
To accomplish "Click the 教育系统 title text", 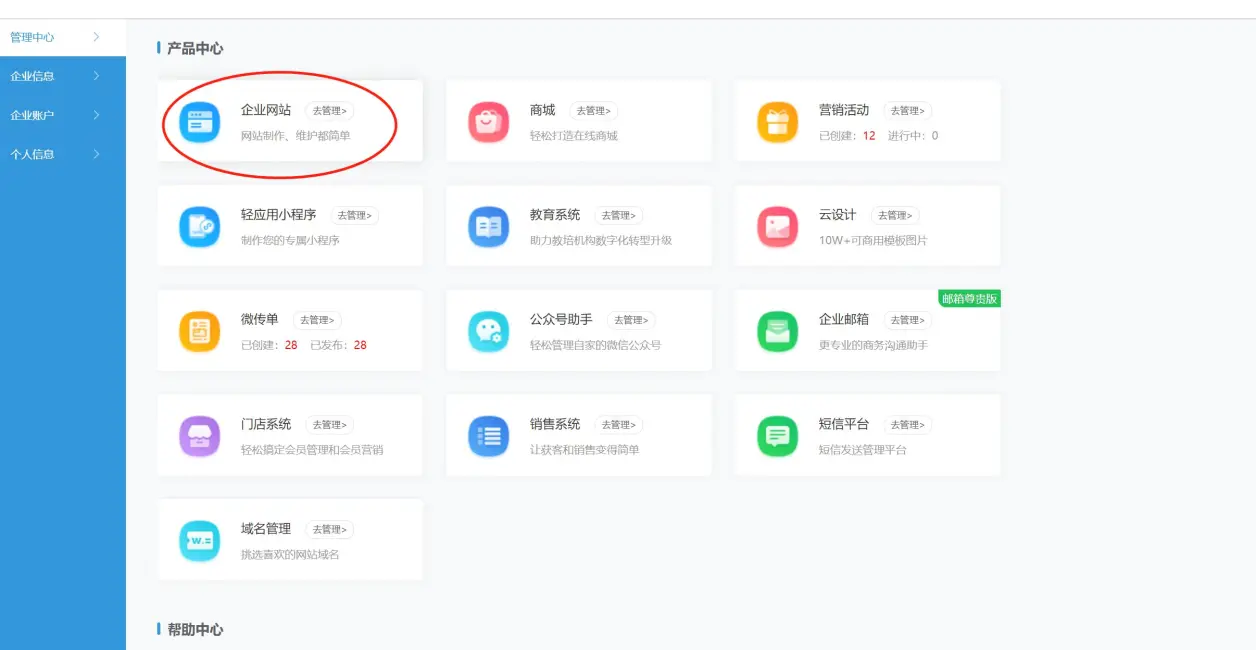I will click(555, 215).
